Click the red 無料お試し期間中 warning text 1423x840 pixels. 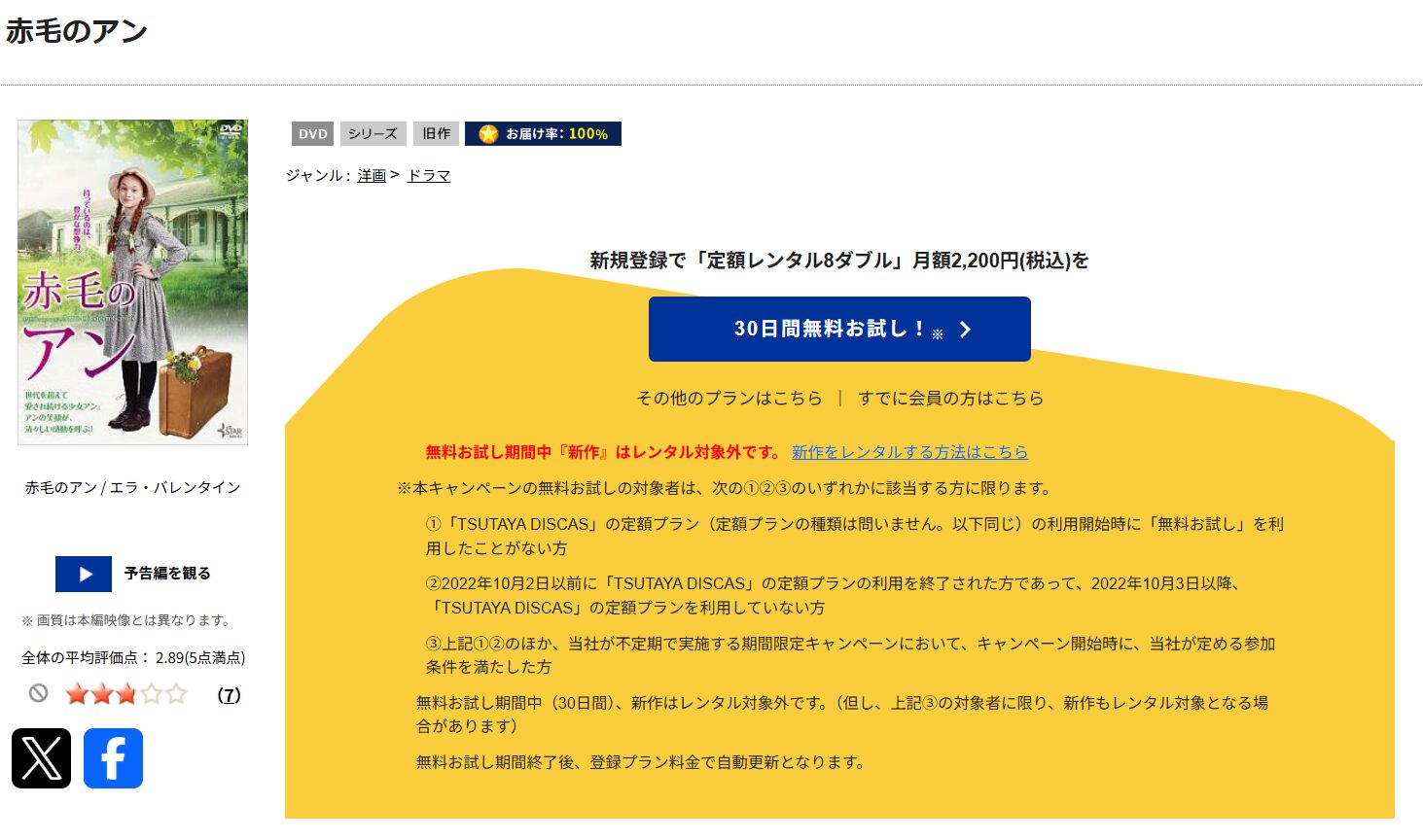point(603,452)
